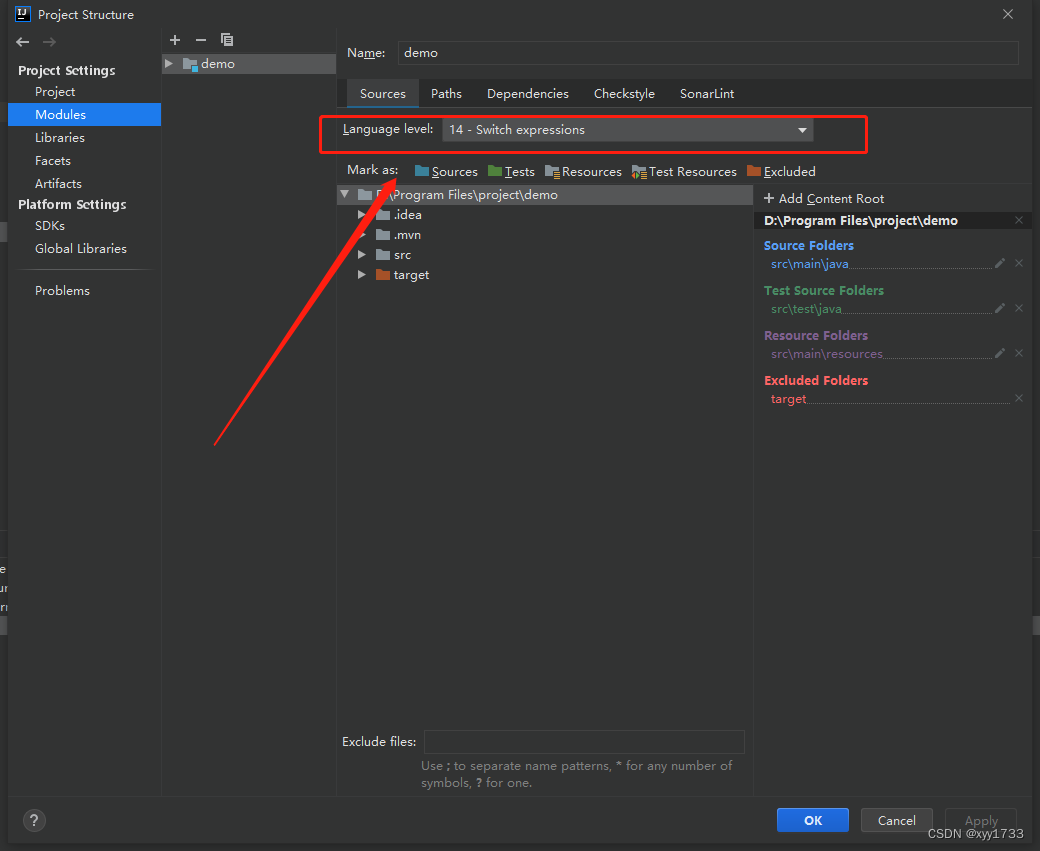The width and height of the screenshot is (1040, 851).
Task: Switch to Sources tab
Action: (383, 94)
